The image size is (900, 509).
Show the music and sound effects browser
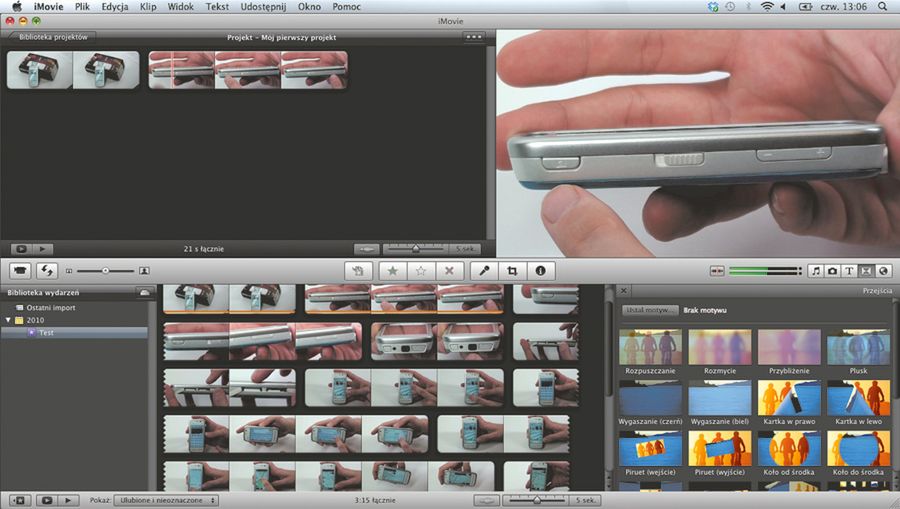point(816,271)
